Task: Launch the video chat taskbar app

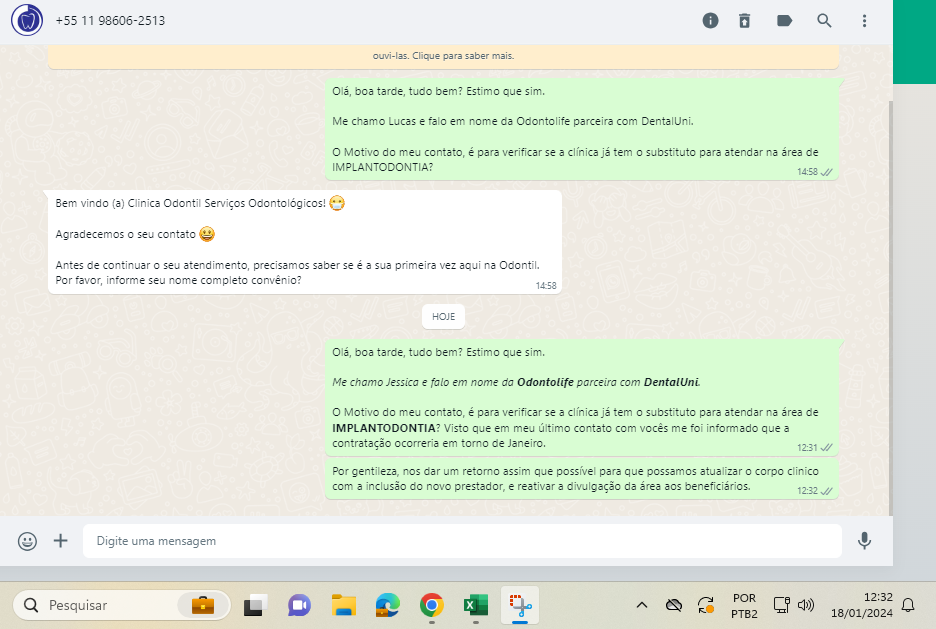Action: [x=299, y=606]
